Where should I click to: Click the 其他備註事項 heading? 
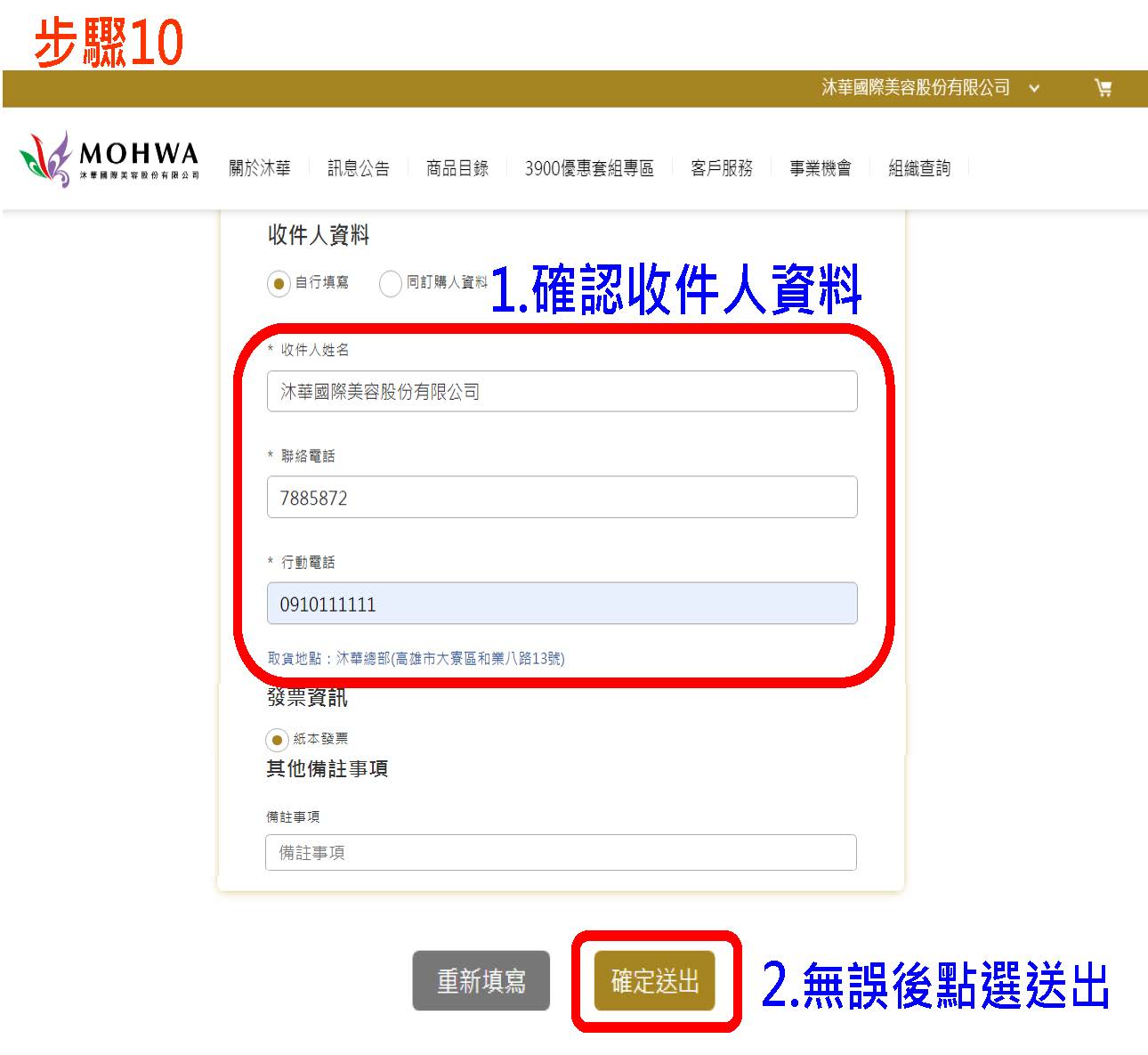327,769
